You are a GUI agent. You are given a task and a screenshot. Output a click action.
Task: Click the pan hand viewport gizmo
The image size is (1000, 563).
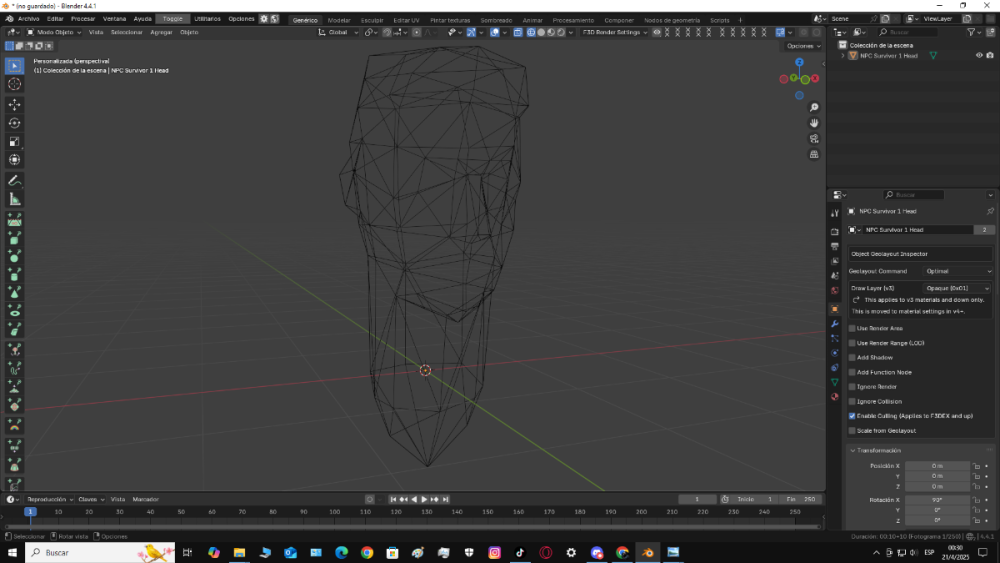pyautogui.click(x=814, y=123)
